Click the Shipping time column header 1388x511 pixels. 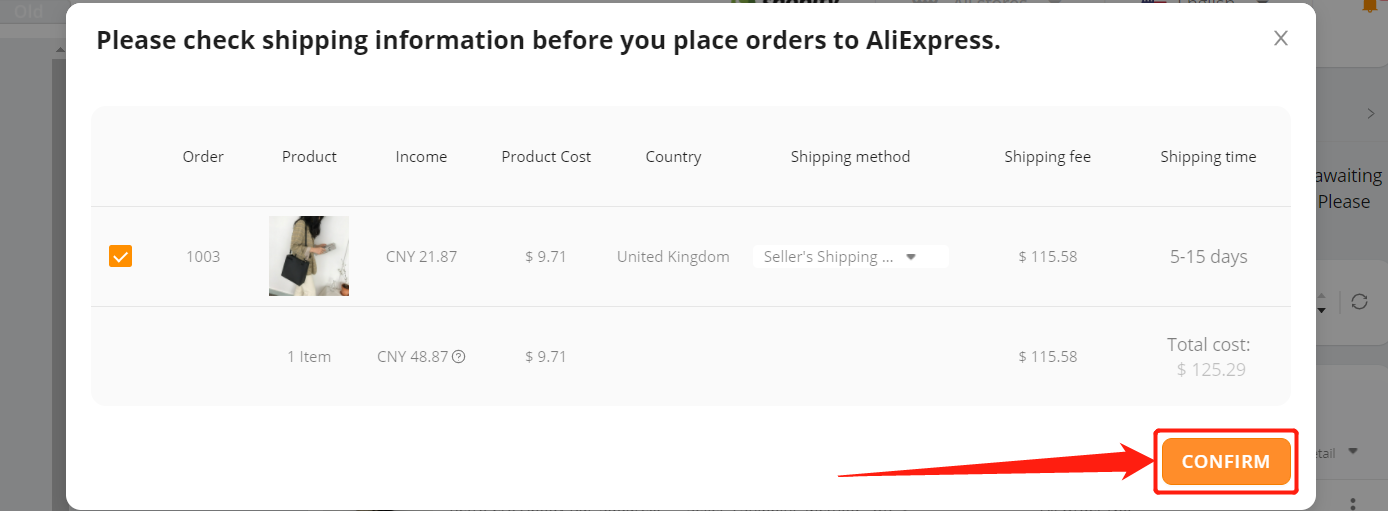1208,156
